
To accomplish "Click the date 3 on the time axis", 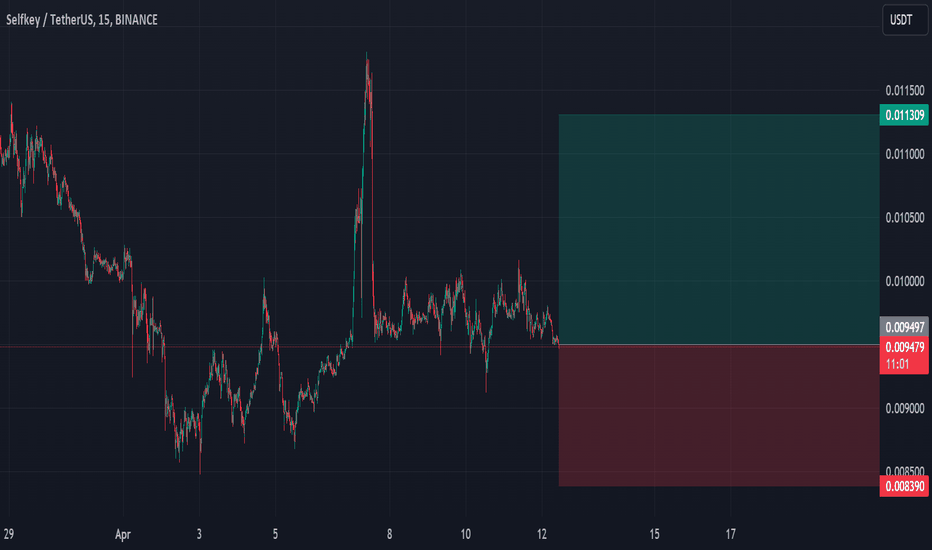I will 199,534.
